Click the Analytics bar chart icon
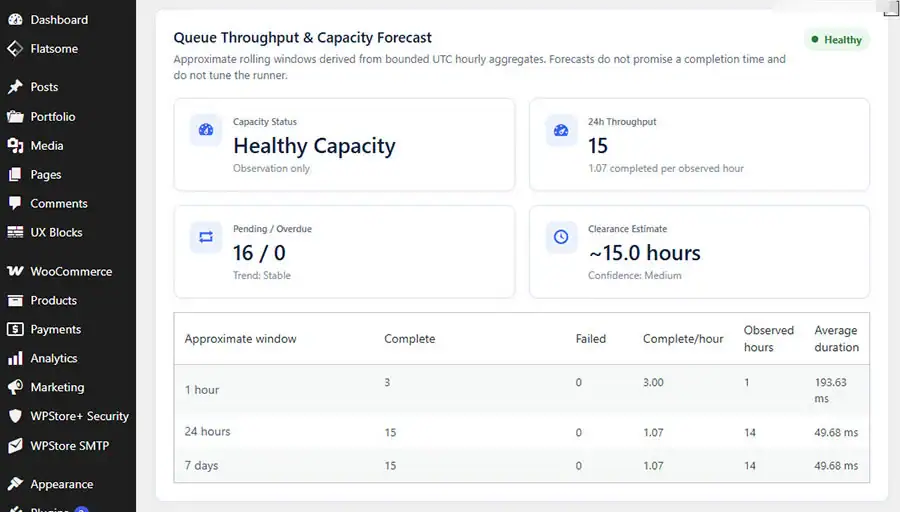The image size is (900, 512). tap(15, 358)
